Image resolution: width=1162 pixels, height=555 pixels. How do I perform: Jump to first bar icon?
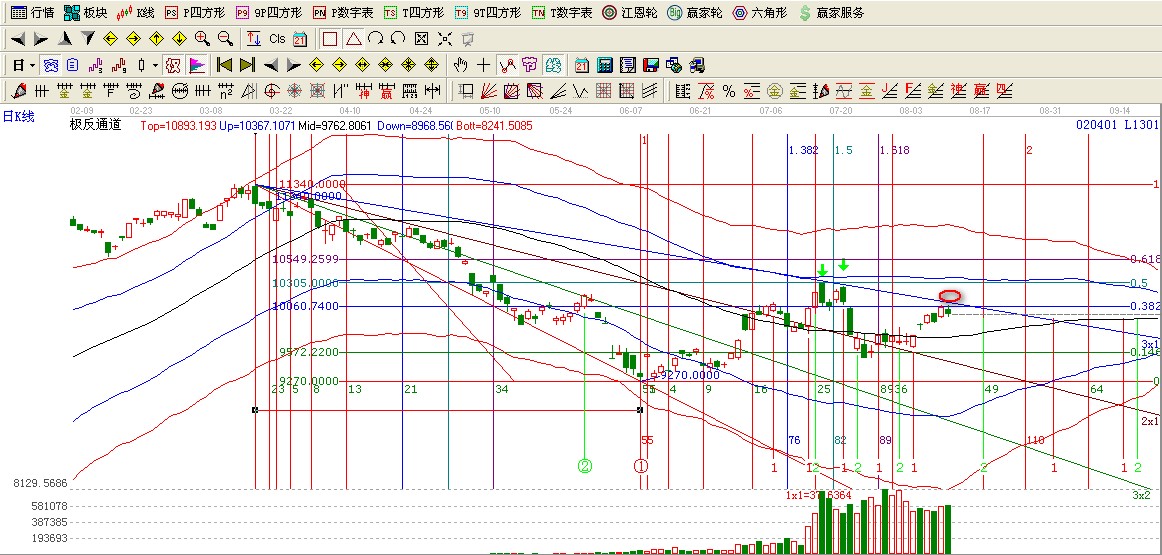[225, 65]
